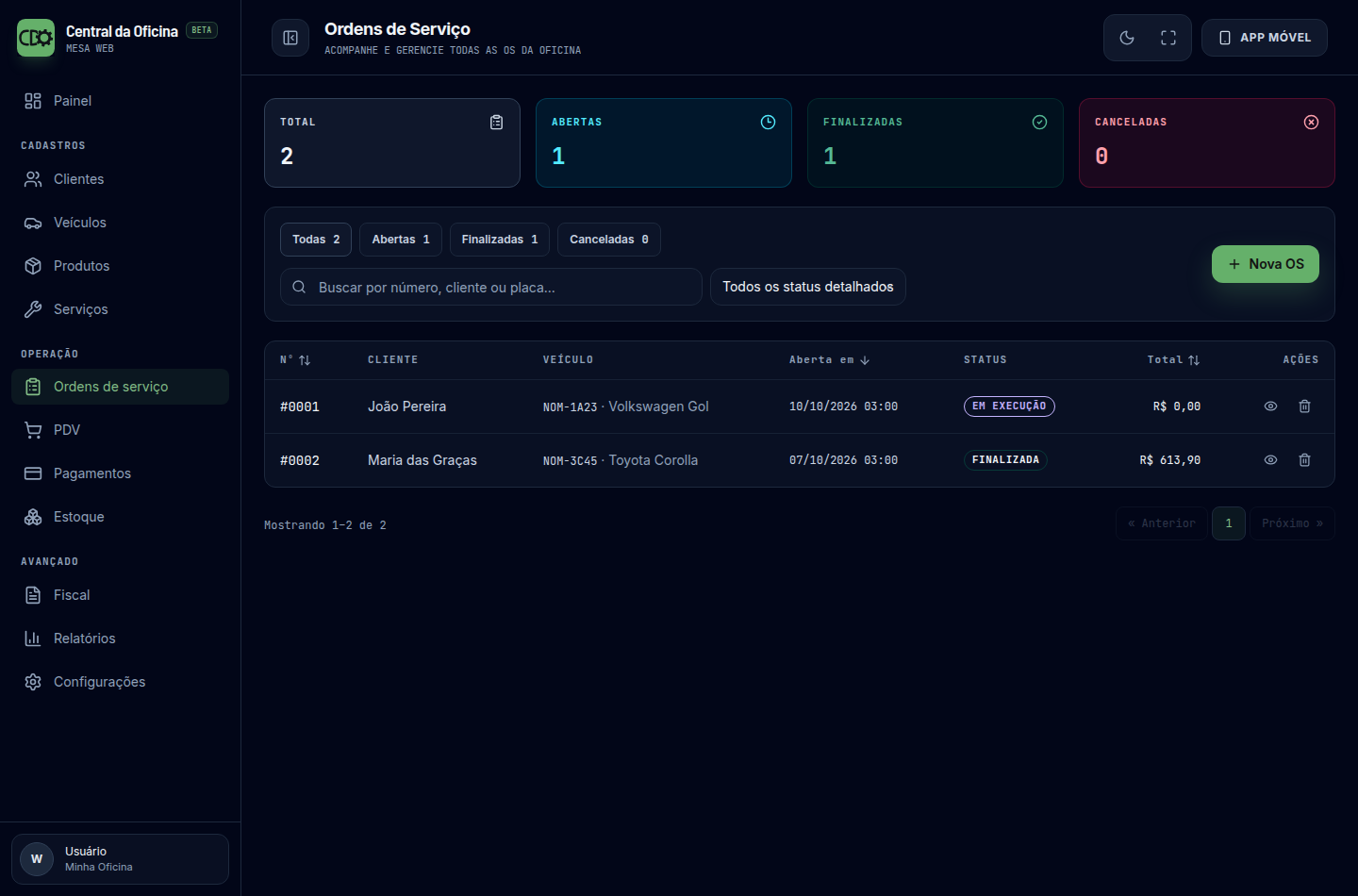
Task: Create a new order with Nova OS
Action: click(x=1266, y=264)
